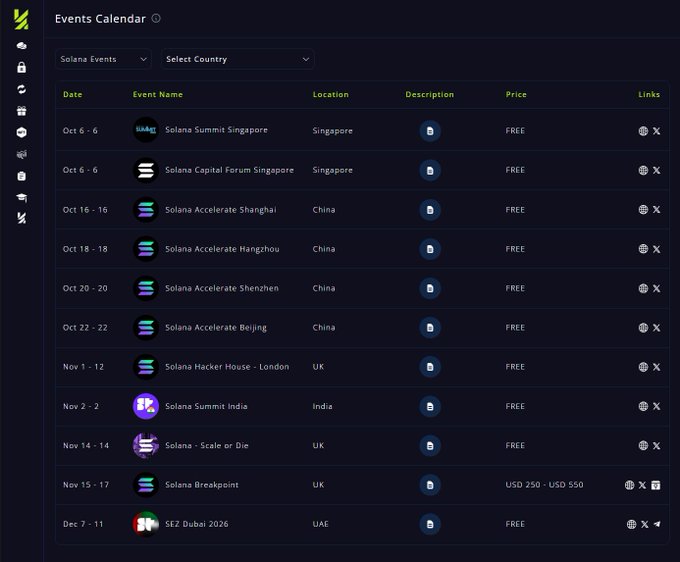Image resolution: width=680 pixels, height=562 pixels.
Task: Click the Price column header
Action: point(516,94)
